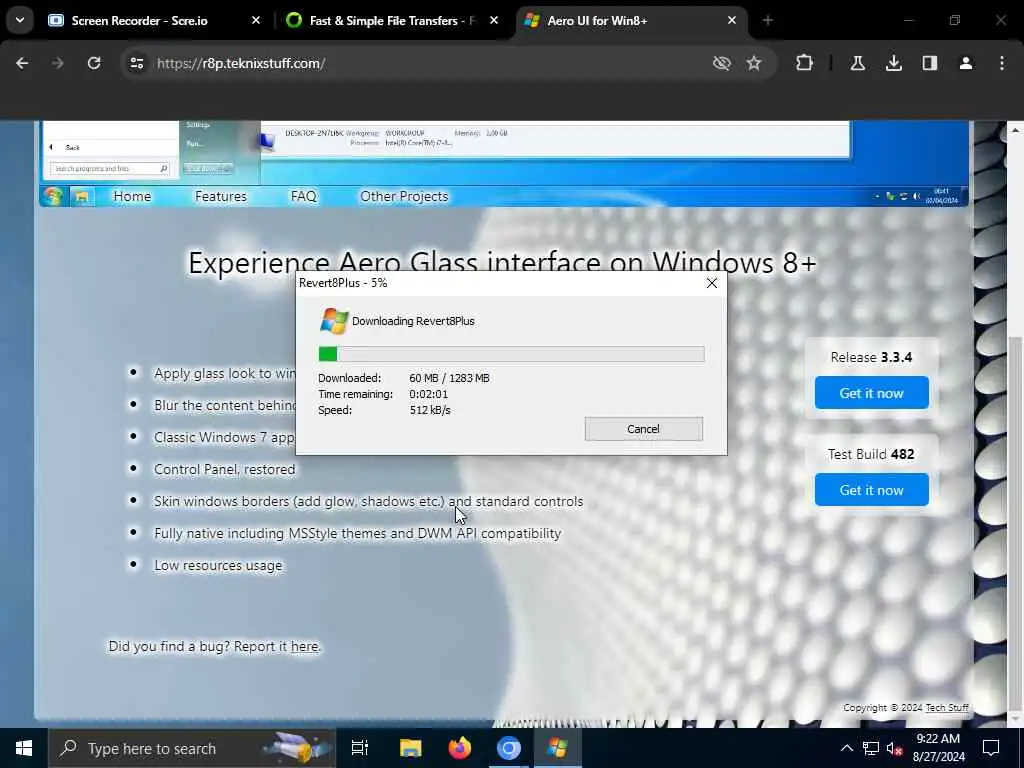Image resolution: width=1024 pixels, height=768 pixels.
Task: Click the taskbar search box
Action: click(x=192, y=748)
